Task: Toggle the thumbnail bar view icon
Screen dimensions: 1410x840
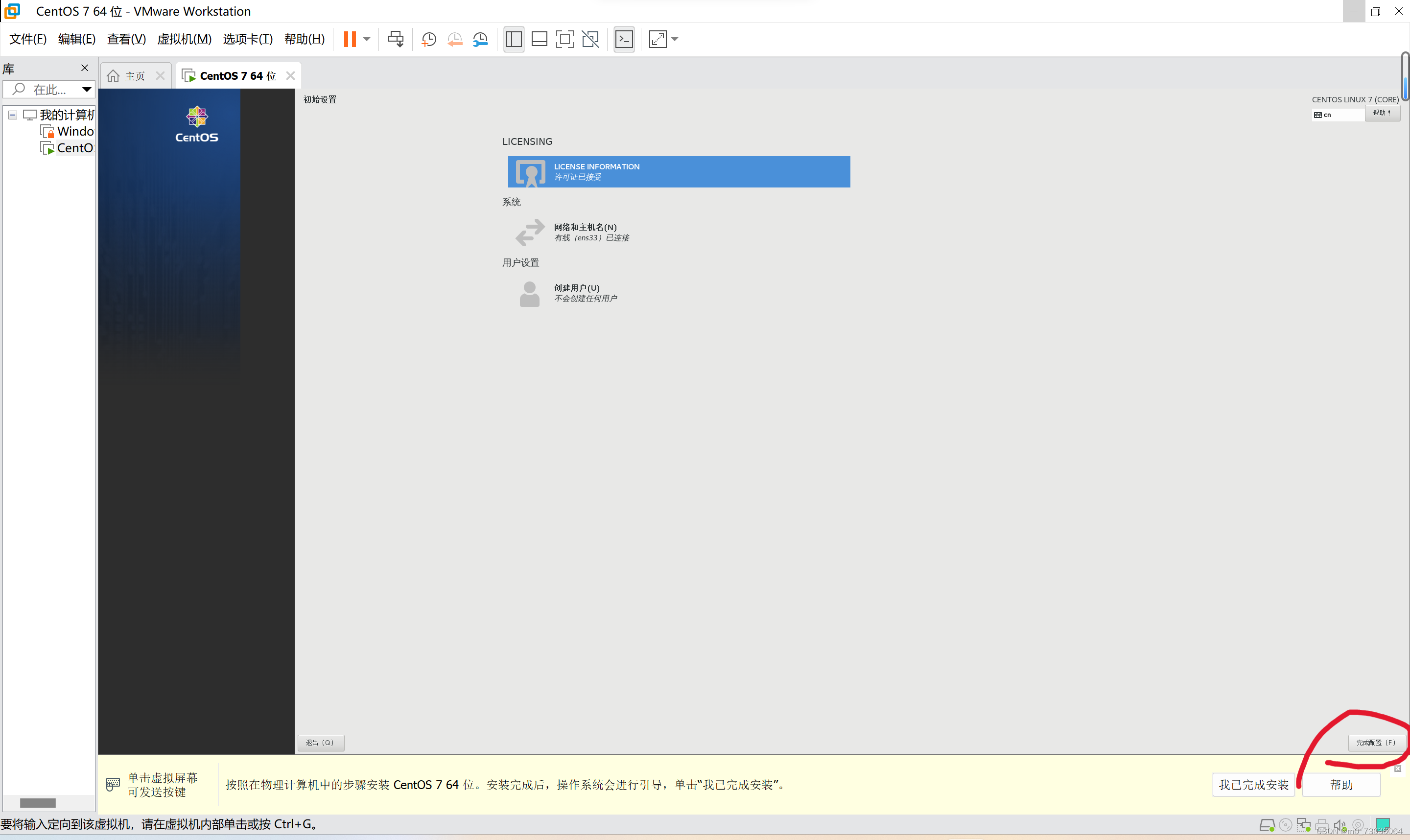Action: 539,39
